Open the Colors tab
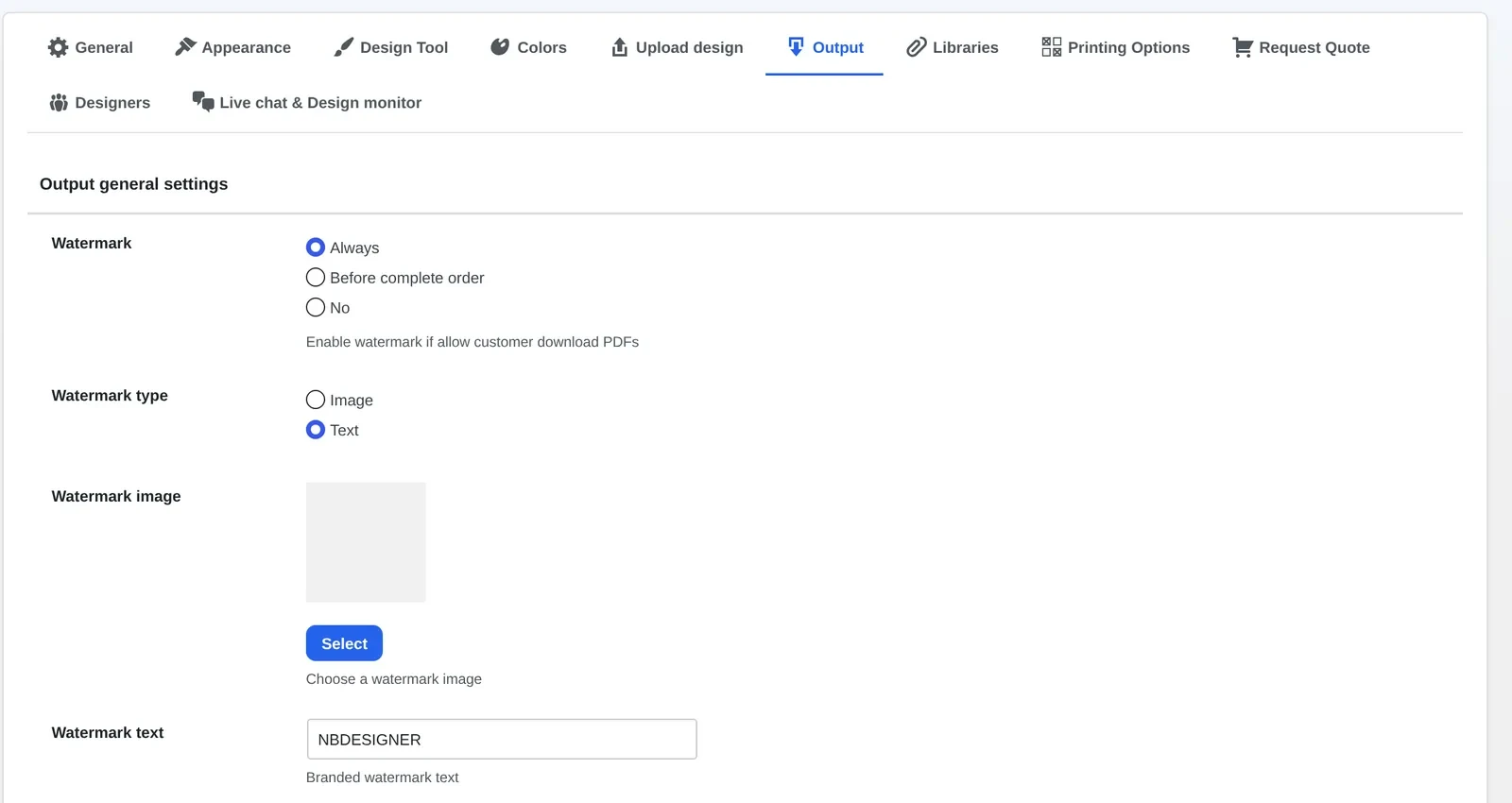This screenshot has width=1512, height=803. (529, 47)
